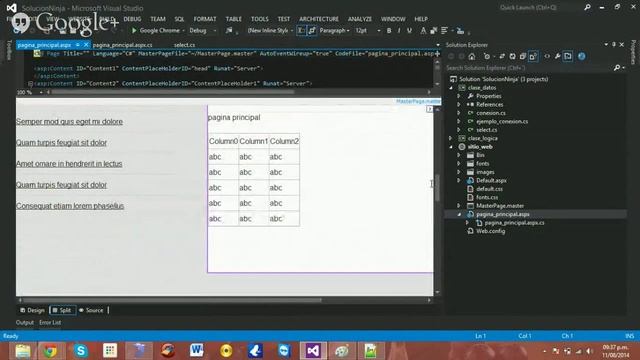
Task: Click the foreground text color icon
Action: (x=423, y=31)
